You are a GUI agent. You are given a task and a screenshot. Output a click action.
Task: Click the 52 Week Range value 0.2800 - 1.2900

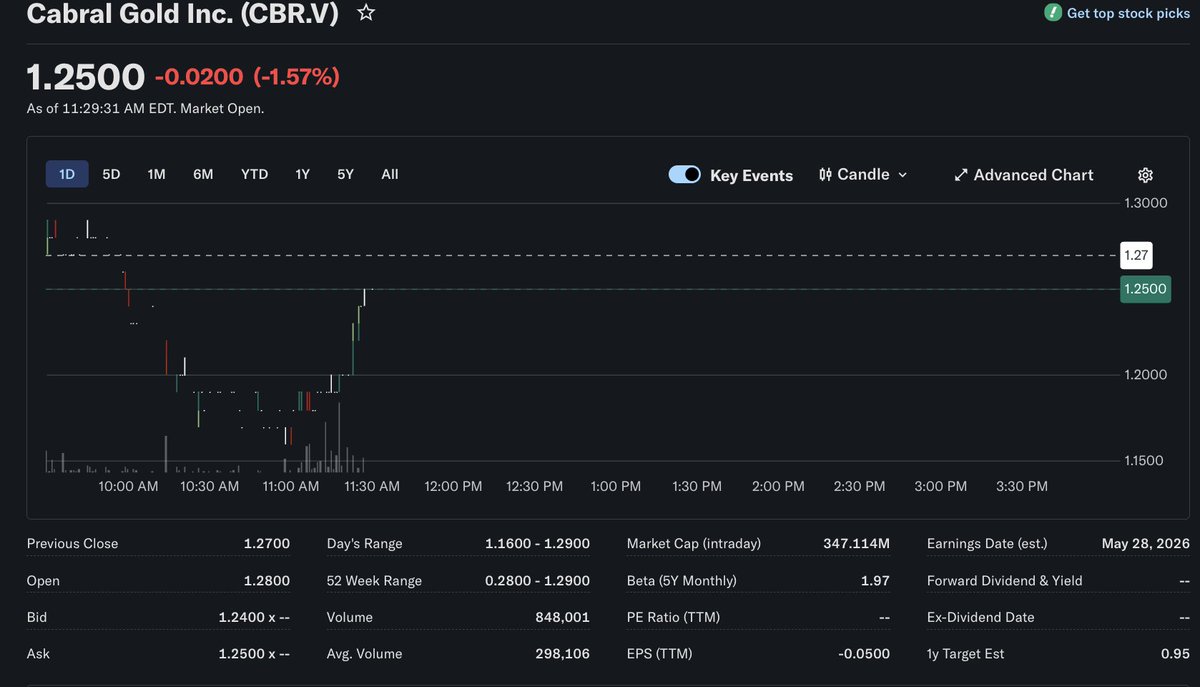point(537,581)
